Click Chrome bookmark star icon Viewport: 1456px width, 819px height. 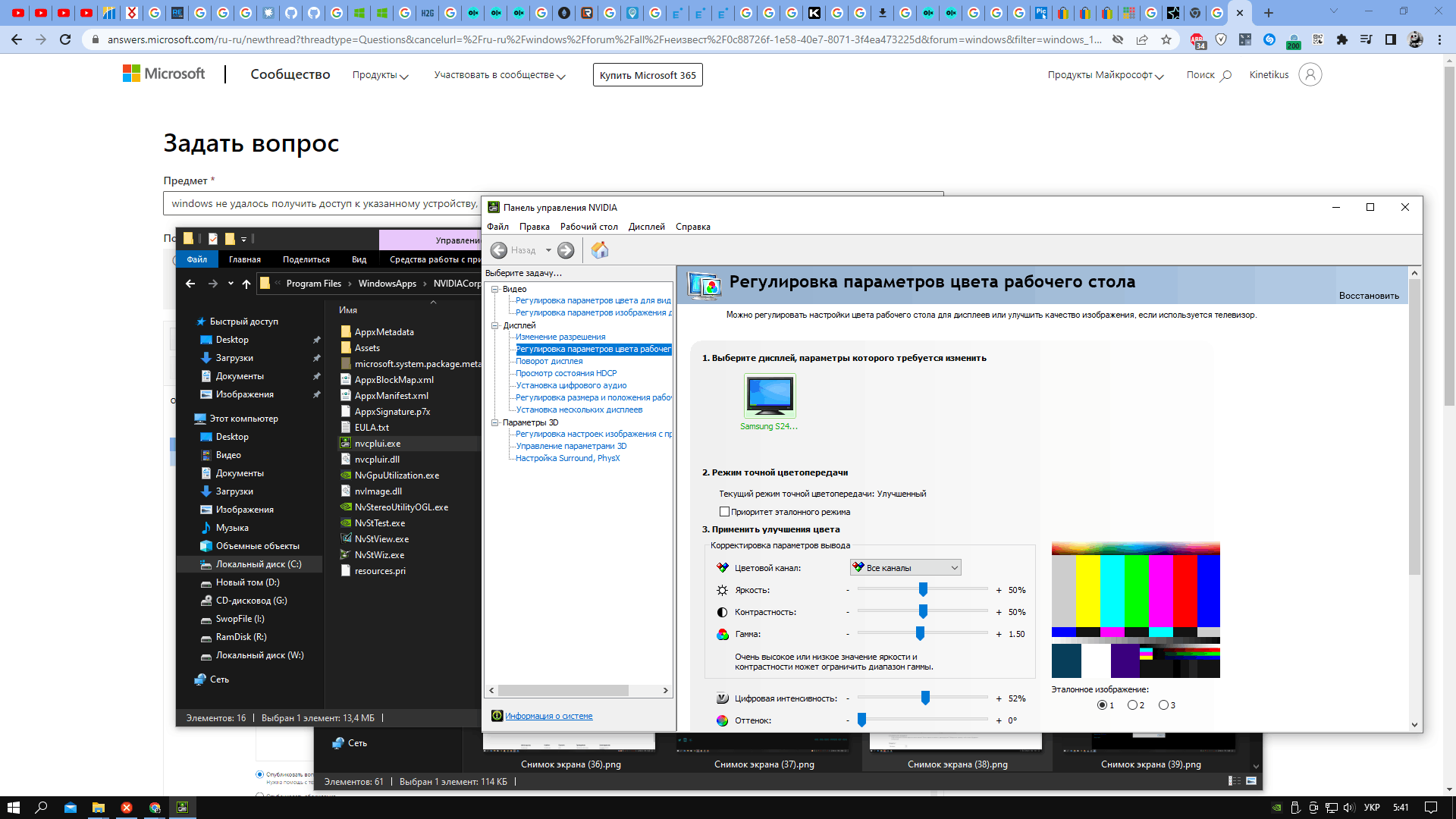pos(1166,39)
